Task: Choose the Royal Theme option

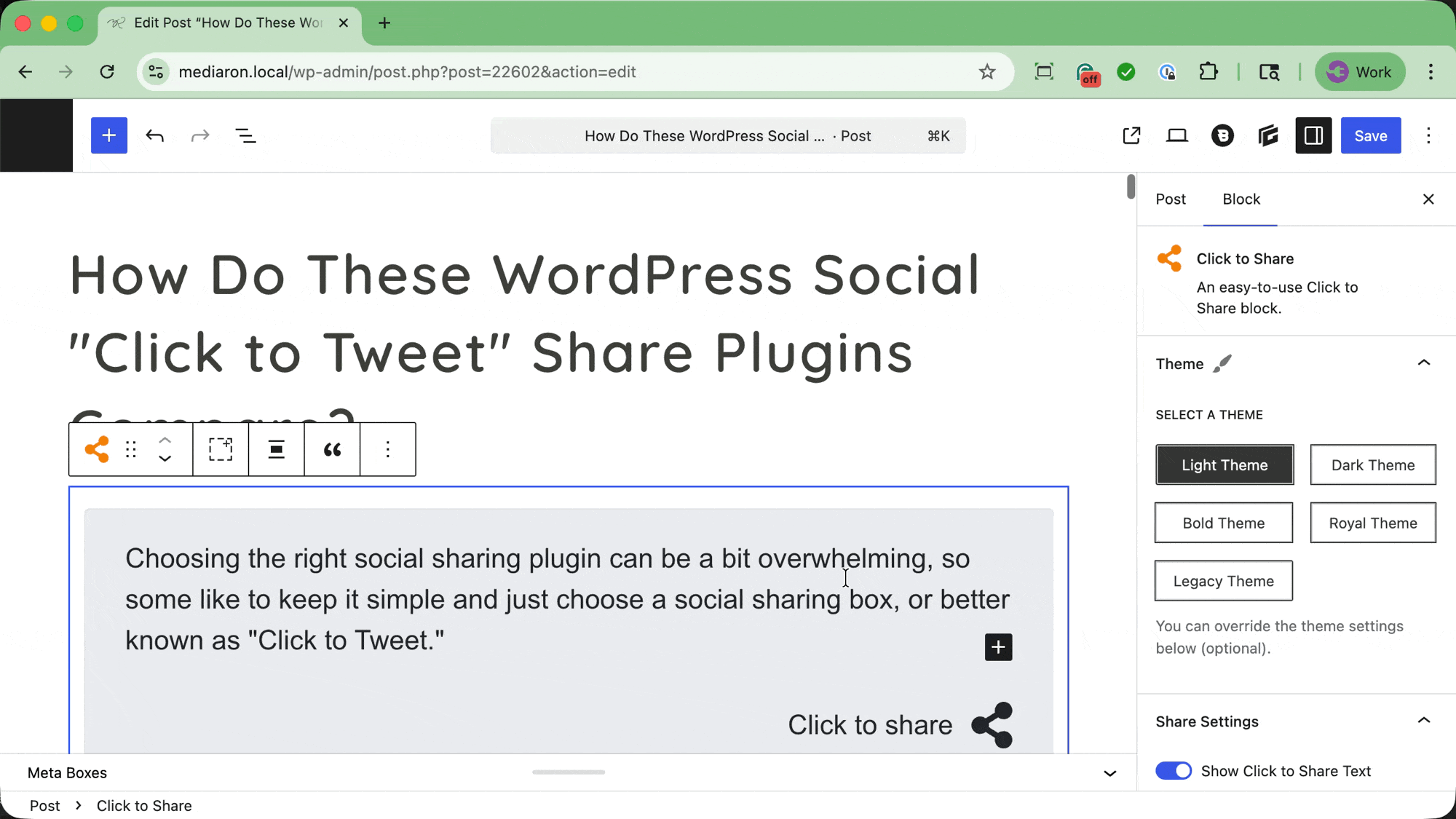Action: click(1373, 523)
